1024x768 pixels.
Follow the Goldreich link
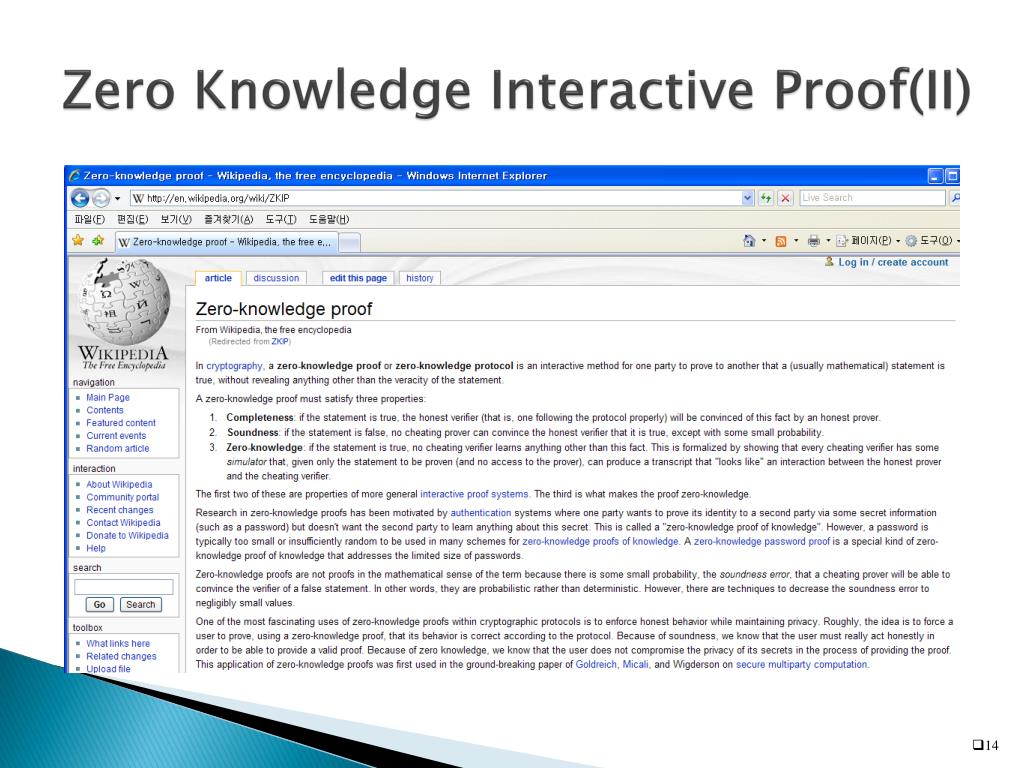596,665
